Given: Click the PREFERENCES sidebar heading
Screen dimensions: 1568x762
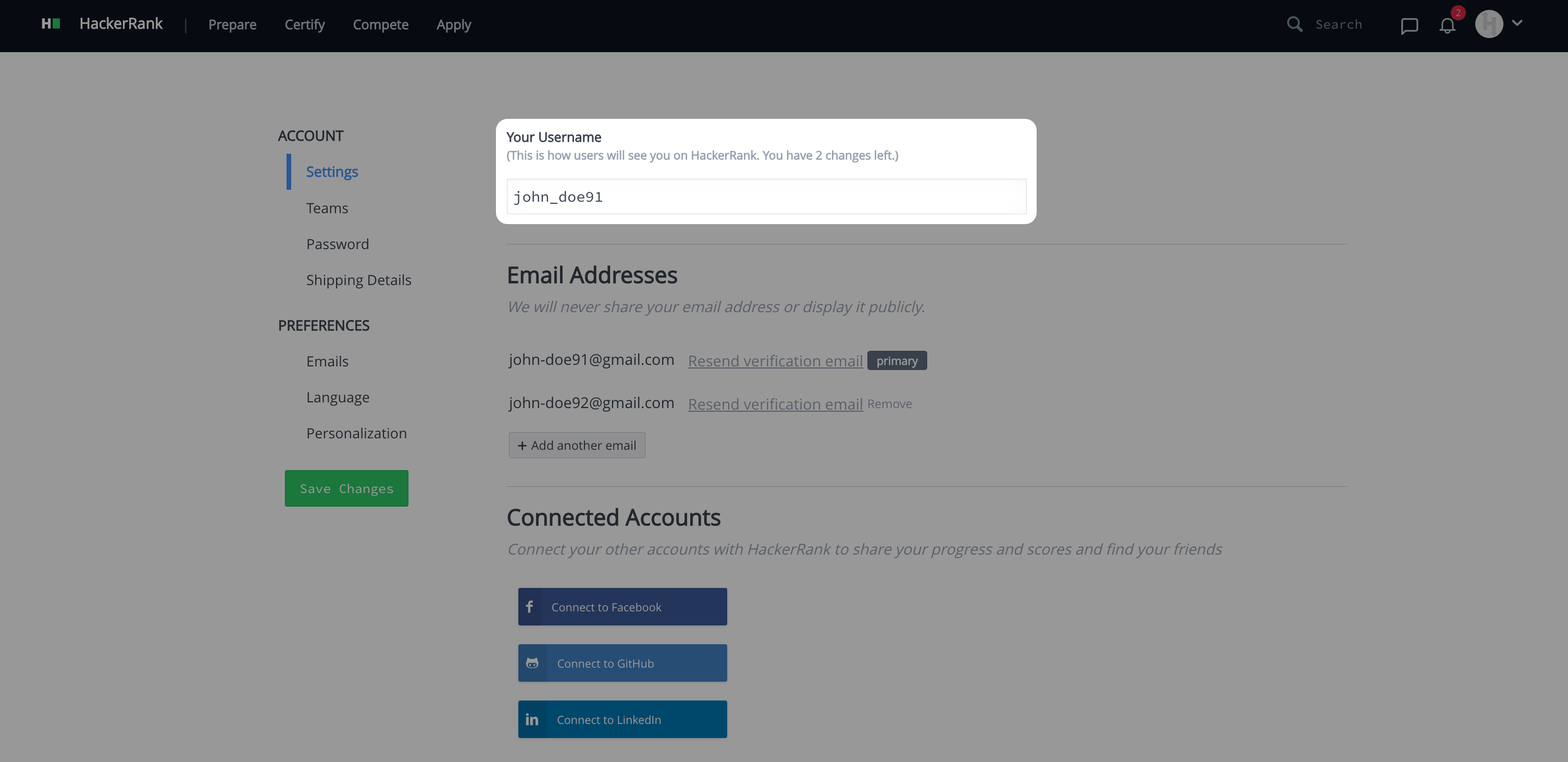Looking at the screenshot, I should click(x=324, y=326).
